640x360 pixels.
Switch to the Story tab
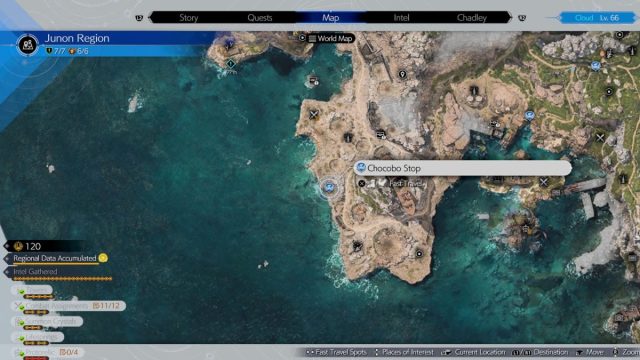click(189, 18)
